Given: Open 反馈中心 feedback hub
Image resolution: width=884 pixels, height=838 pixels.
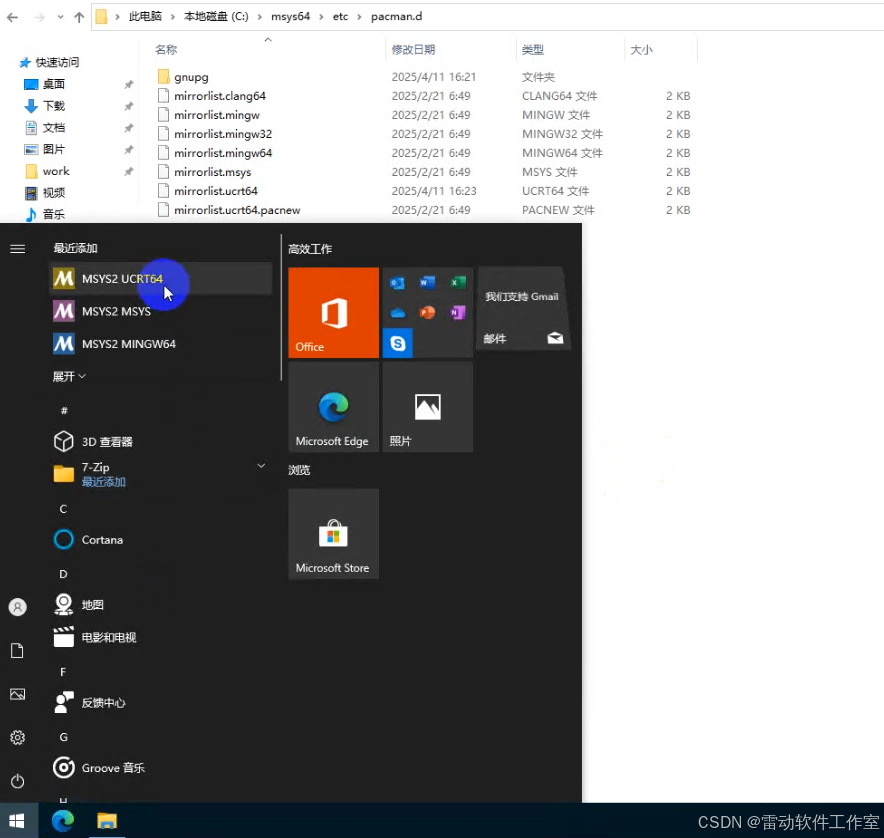Looking at the screenshot, I should tap(161, 703).
